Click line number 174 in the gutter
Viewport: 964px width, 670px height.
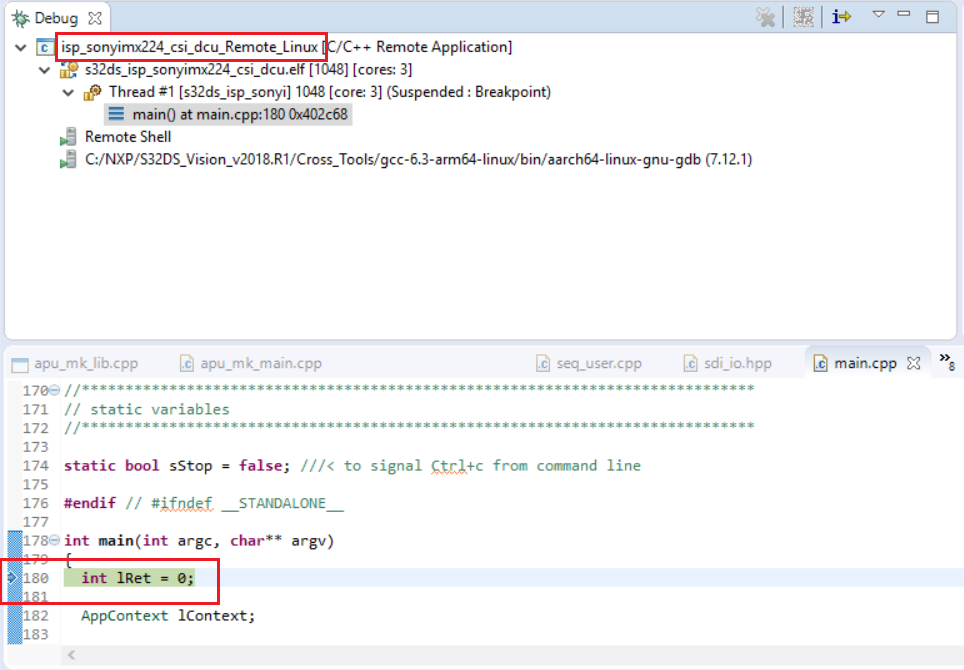[36, 465]
